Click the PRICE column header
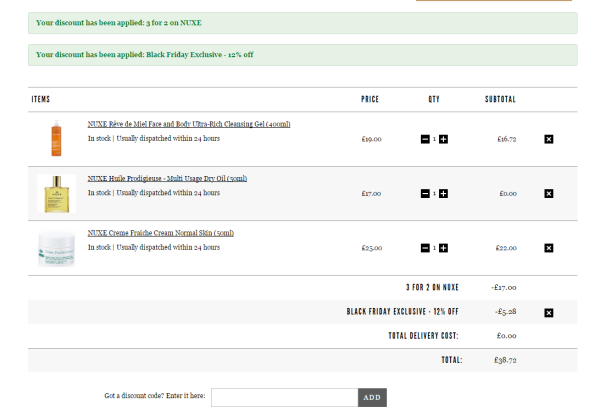The height and width of the screenshot is (413, 600). [370, 100]
